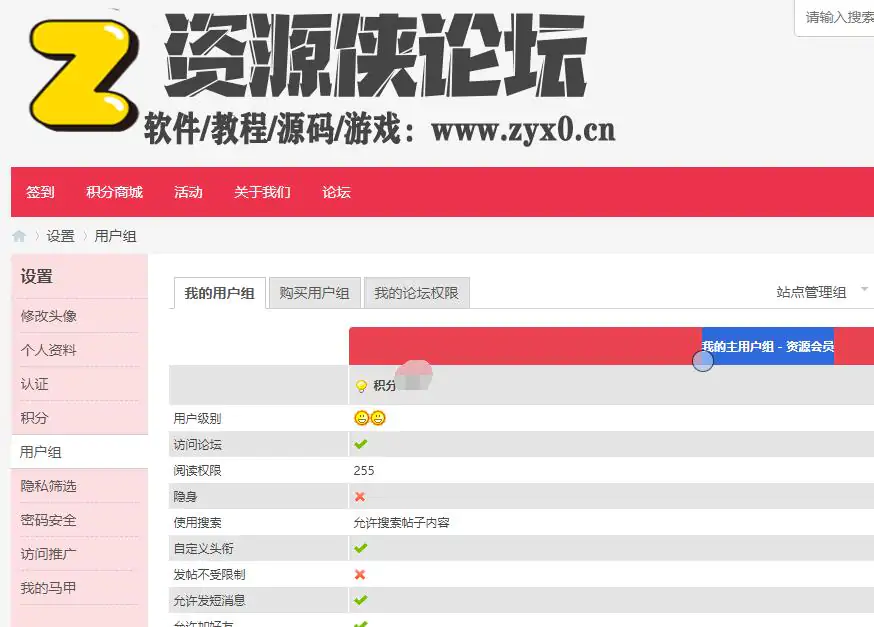Open the 站点管理组 dropdown
874x627 pixels.
pos(822,292)
